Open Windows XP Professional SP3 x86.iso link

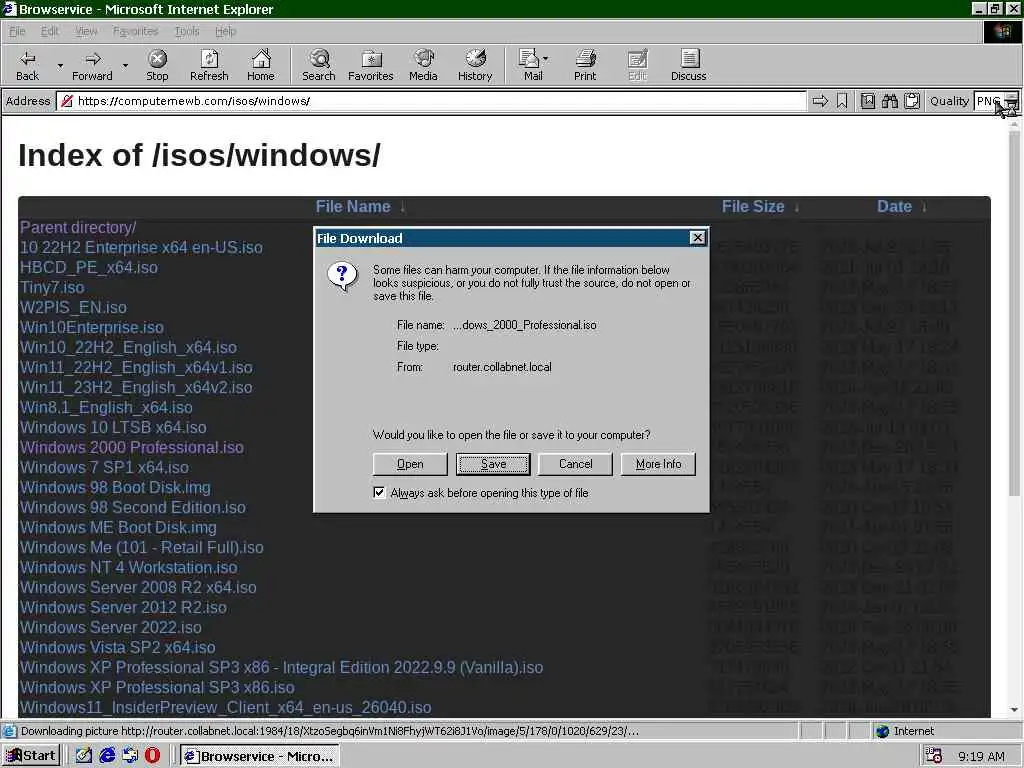[157, 687]
